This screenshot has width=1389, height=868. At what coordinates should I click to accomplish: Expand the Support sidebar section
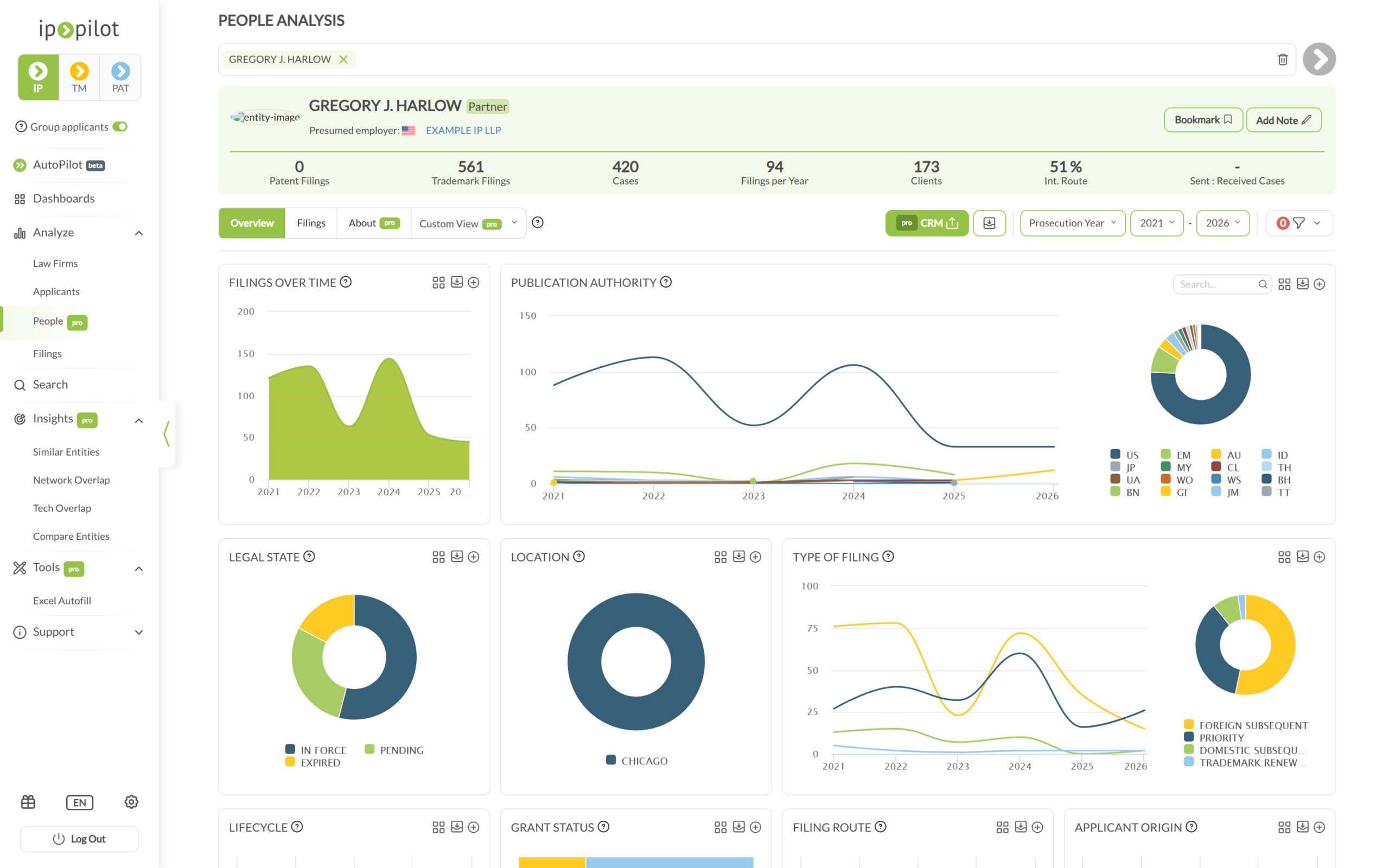[139, 632]
